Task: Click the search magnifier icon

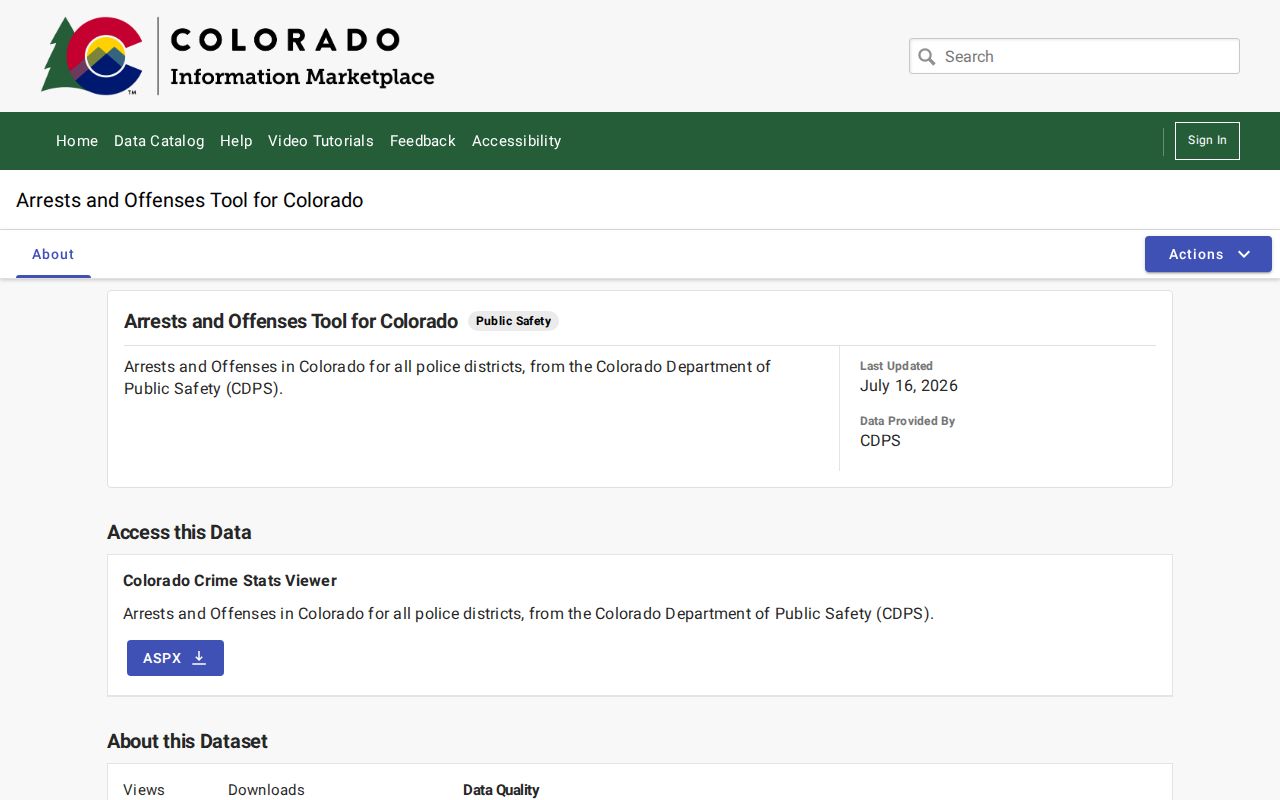Action: click(x=927, y=57)
